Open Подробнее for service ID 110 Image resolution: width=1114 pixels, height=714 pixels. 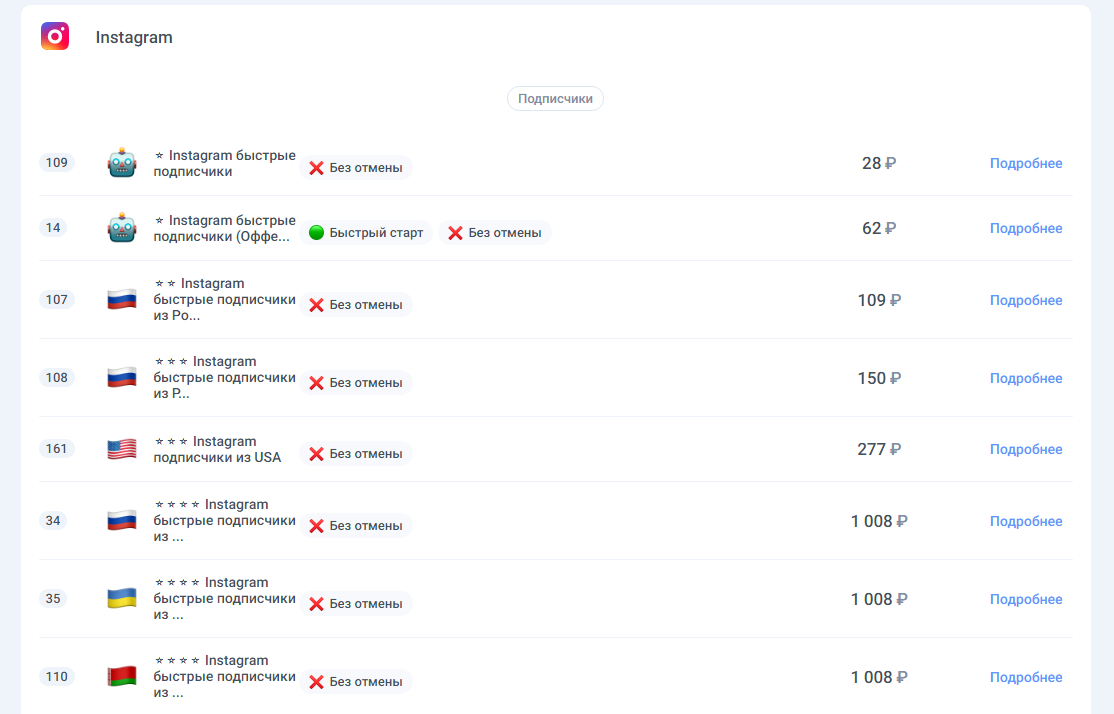(x=1026, y=678)
